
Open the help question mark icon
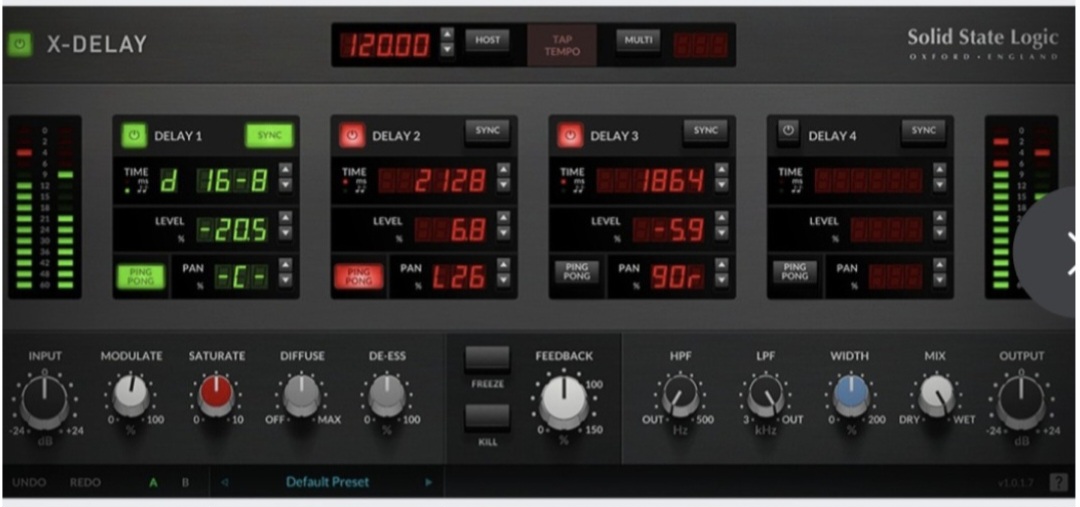click(x=1059, y=483)
